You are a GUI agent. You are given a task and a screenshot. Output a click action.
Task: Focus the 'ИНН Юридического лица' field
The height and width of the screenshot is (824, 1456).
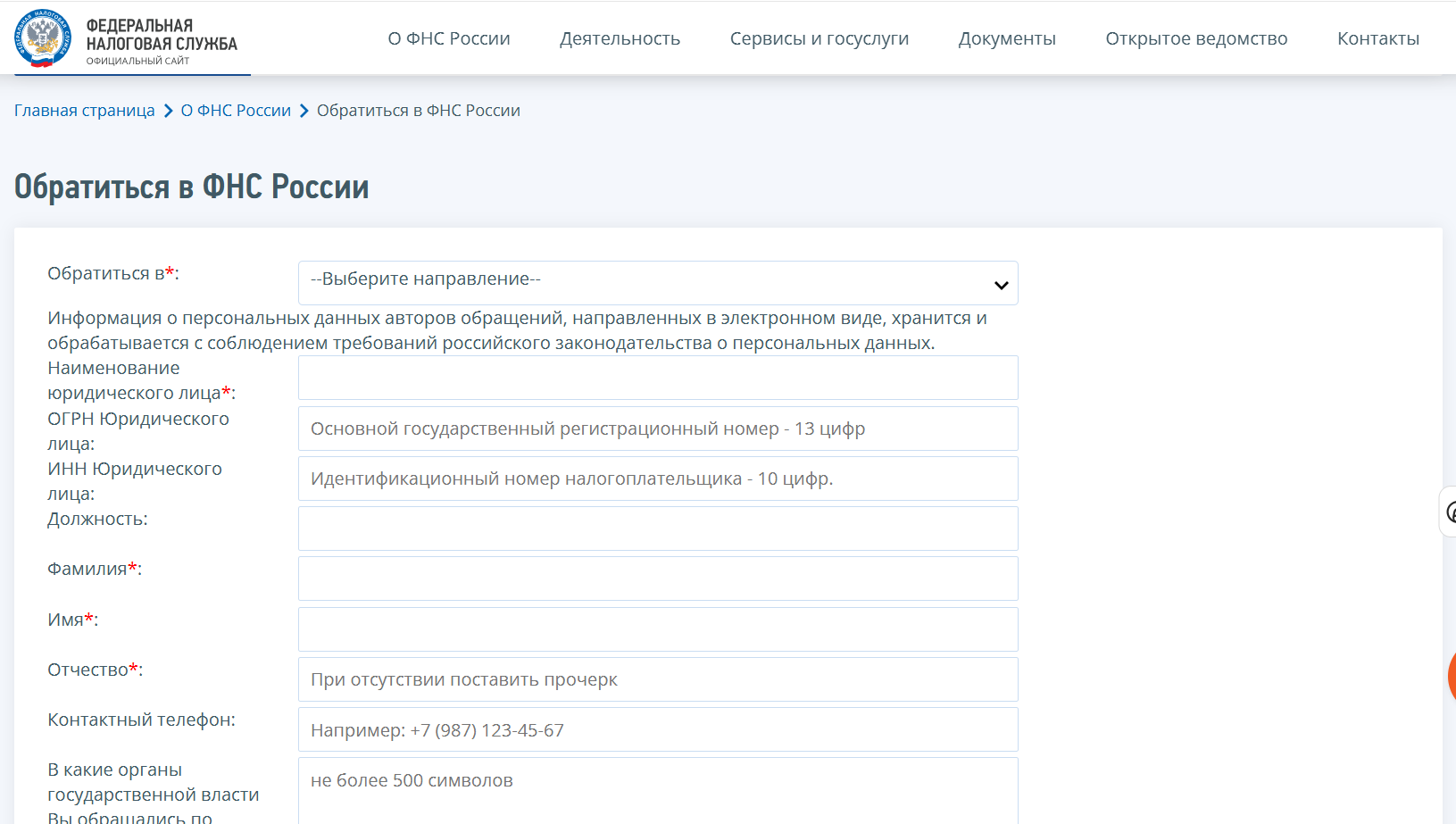(658, 479)
